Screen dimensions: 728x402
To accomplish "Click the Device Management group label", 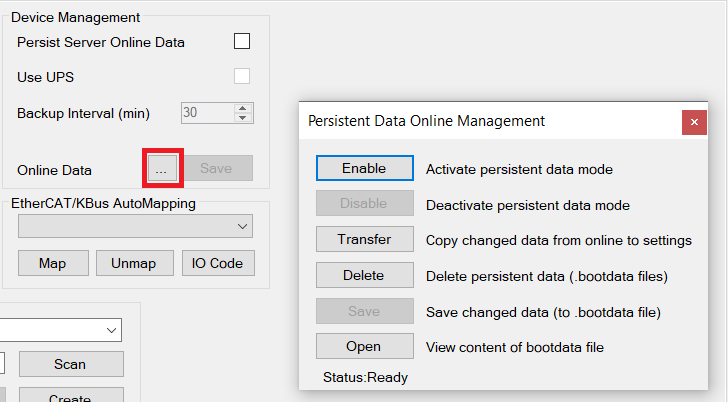I will tap(75, 18).
